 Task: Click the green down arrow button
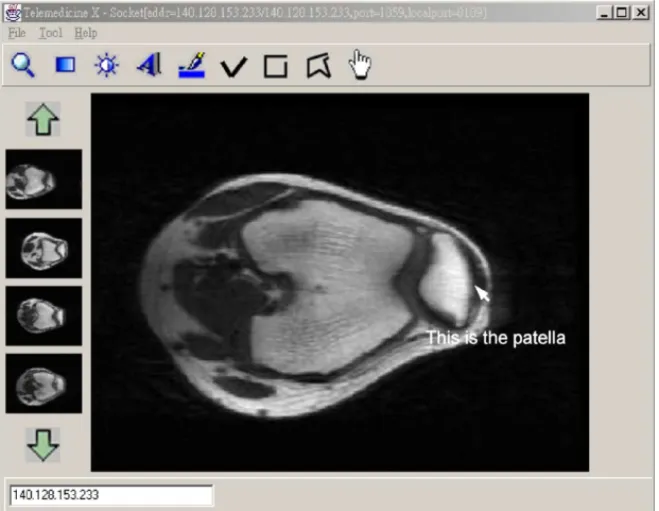tap(43, 445)
